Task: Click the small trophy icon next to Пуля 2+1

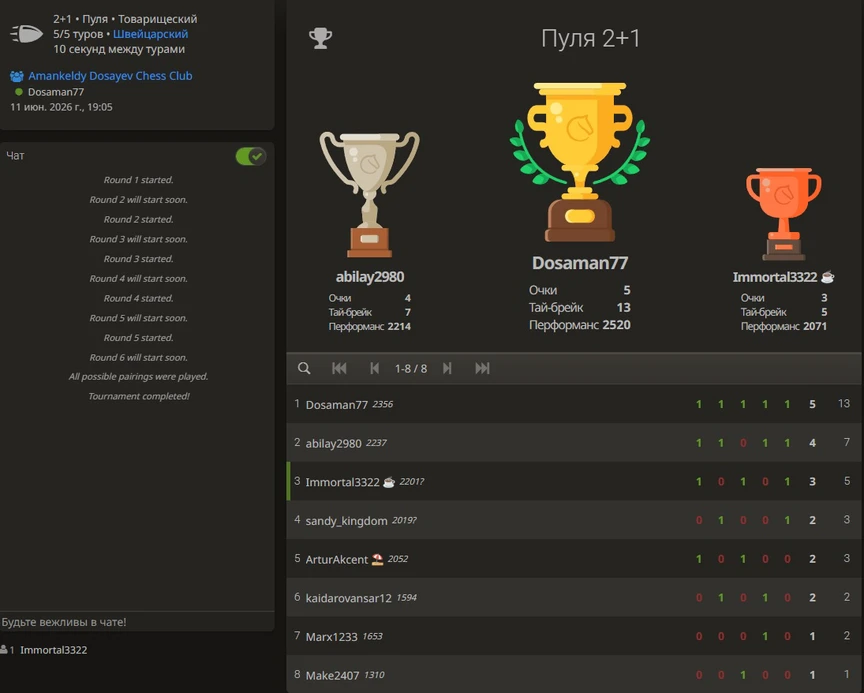Action: (320, 38)
